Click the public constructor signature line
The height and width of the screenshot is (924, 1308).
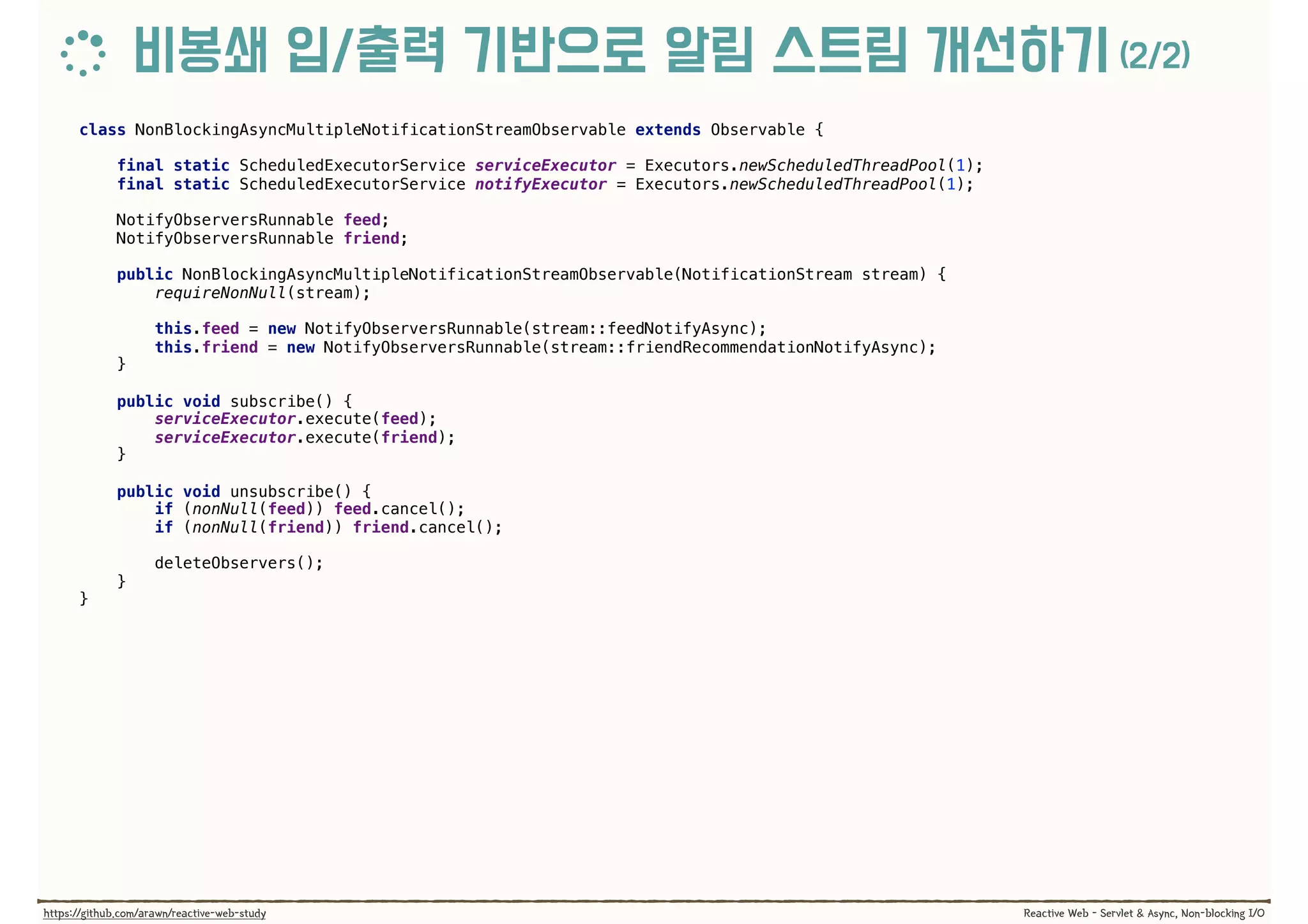[531, 275]
